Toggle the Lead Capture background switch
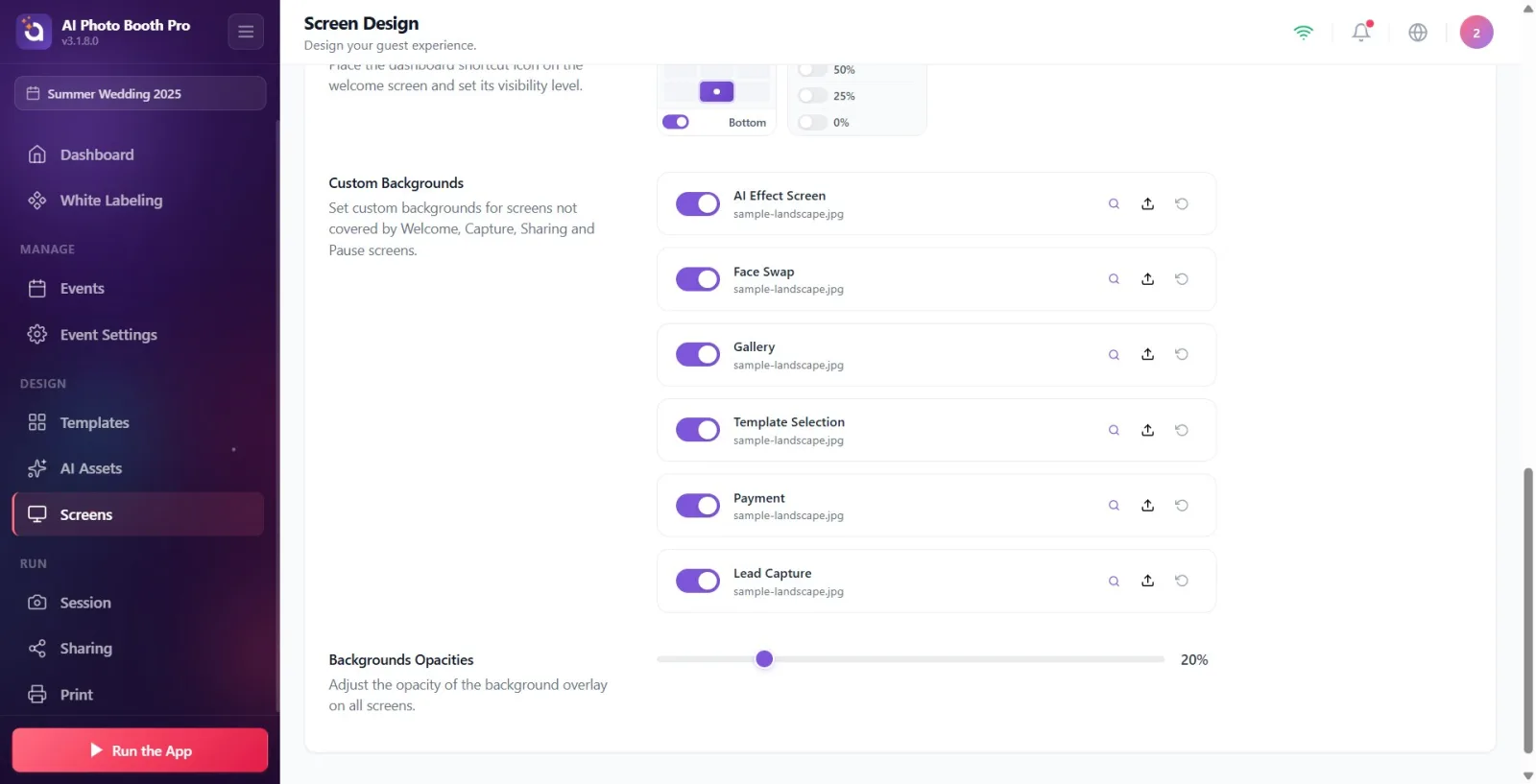Screen dimensions: 1536x784 point(698,581)
